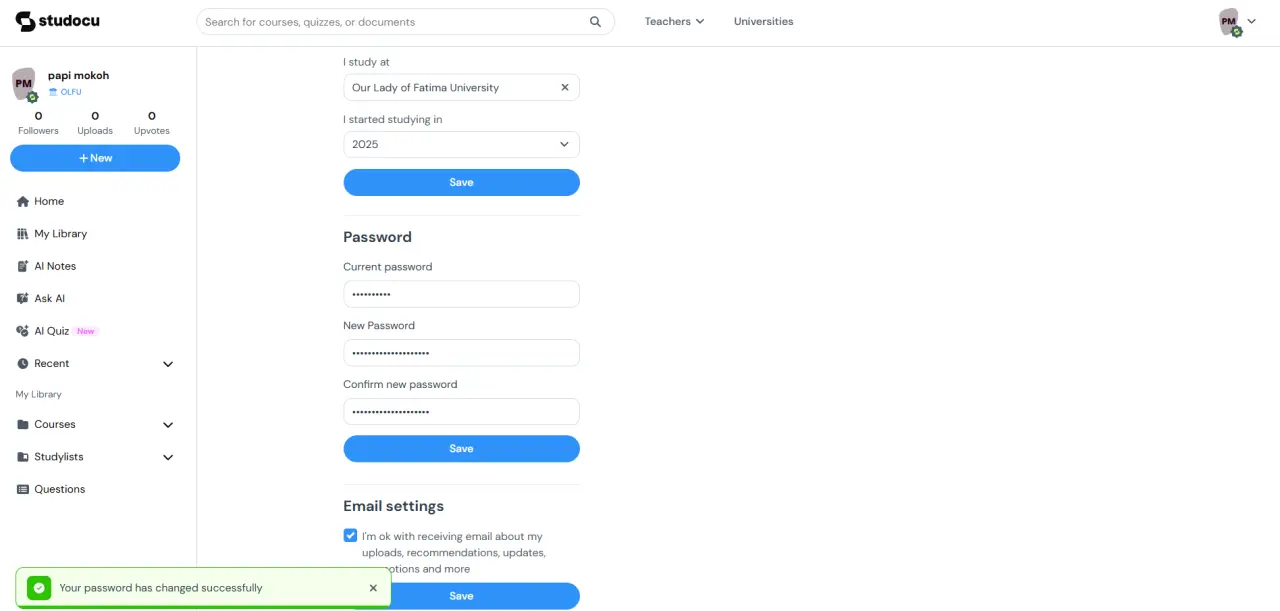This screenshot has height=611, width=1280.
Task: Open the AI Quiz icon
Action: click(x=23, y=331)
